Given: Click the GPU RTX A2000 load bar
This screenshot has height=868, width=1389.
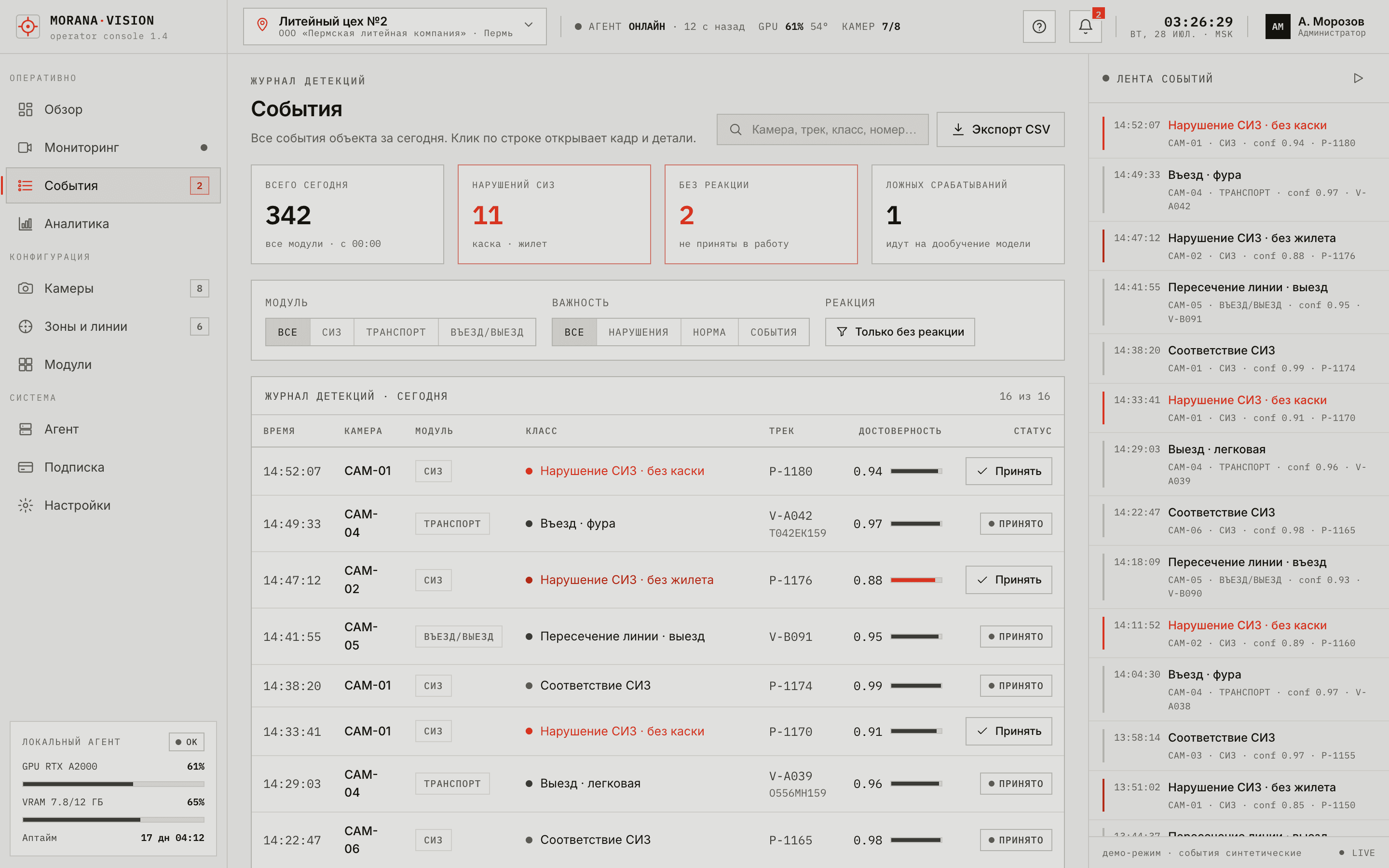Looking at the screenshot, I should [x=113, y=784].
